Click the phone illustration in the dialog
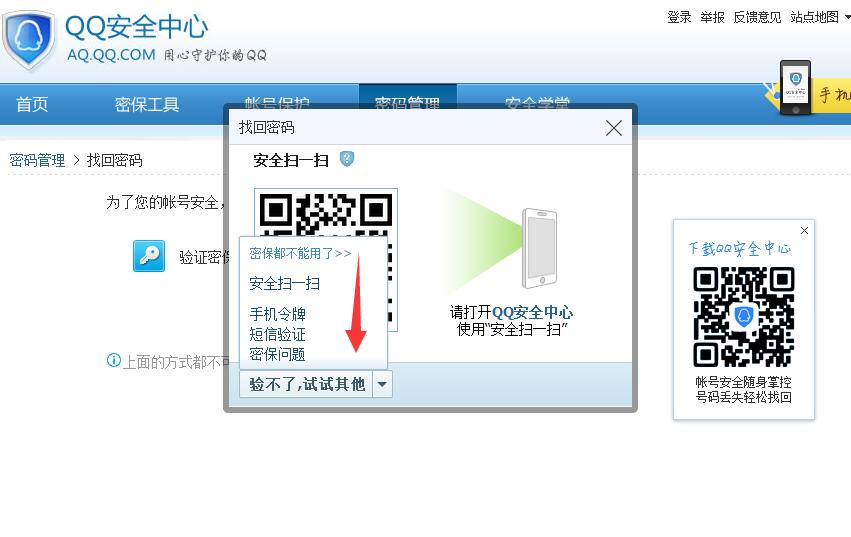The image size is (851, 537). pos(539,248)
